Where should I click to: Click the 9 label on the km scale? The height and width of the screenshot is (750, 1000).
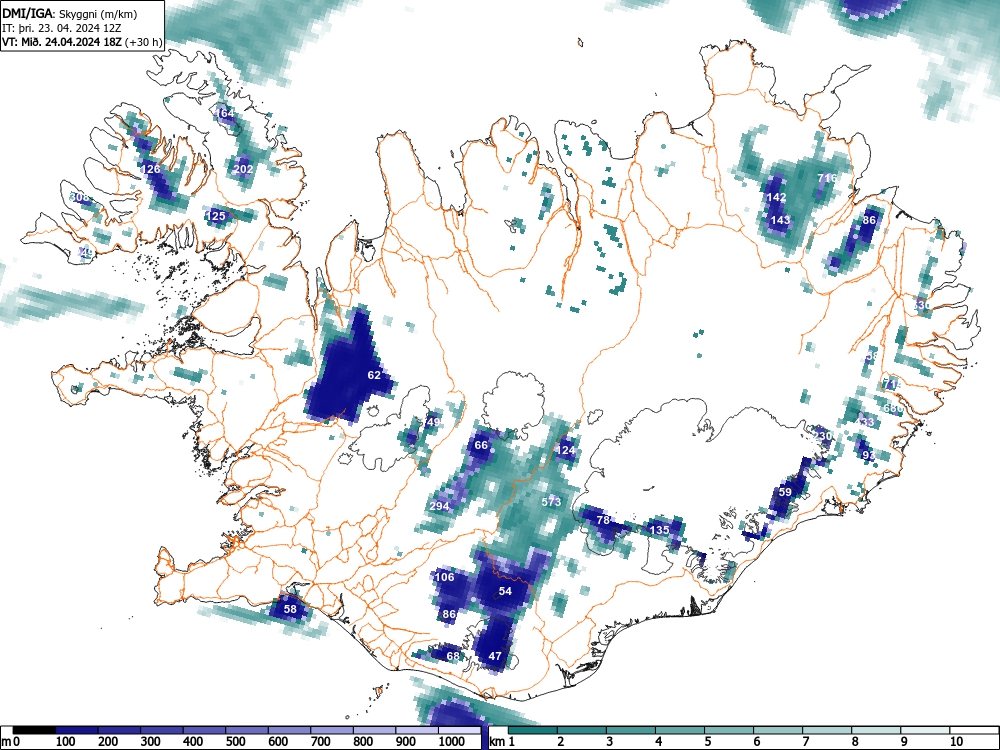tap(904, 741)
